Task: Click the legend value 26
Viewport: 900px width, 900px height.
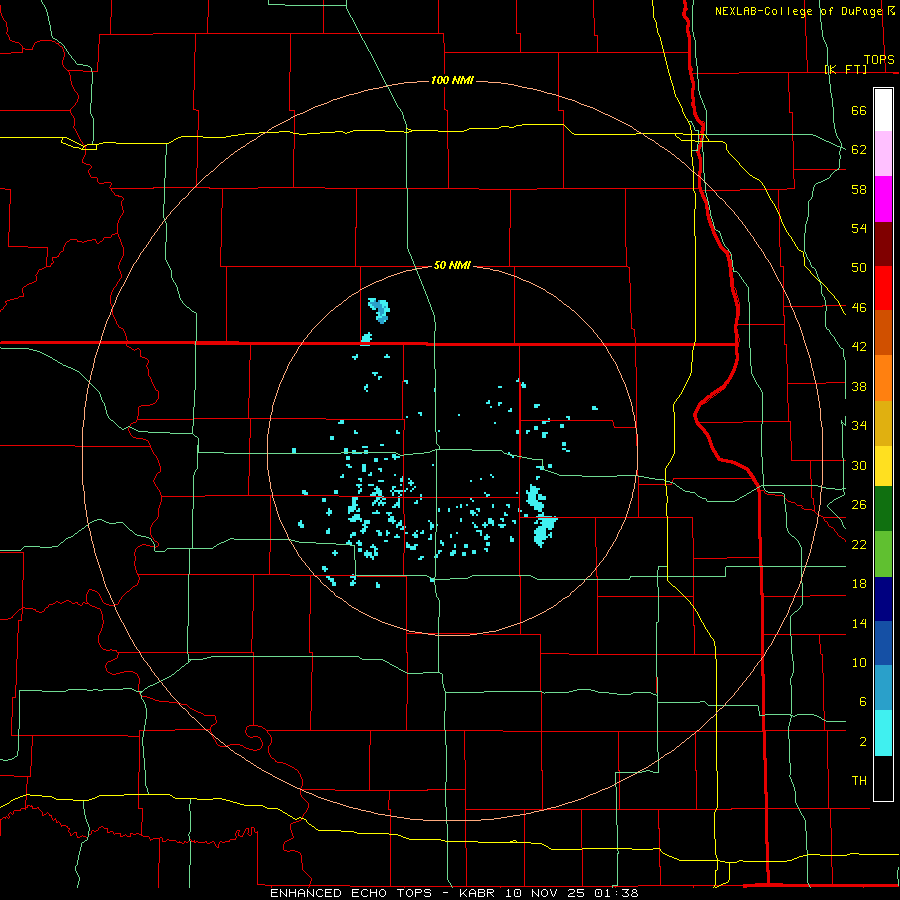Action: (x=859, y=505)
